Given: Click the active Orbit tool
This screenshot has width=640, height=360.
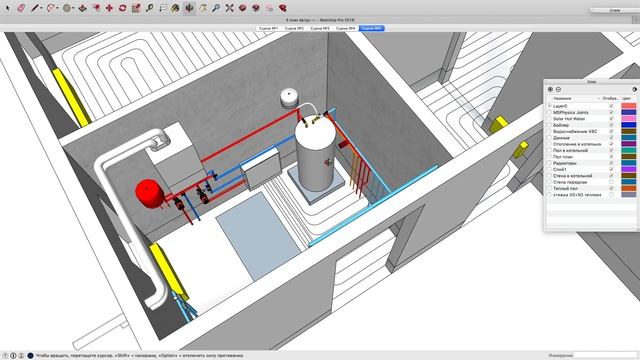Looking at the screenshot, I should pos(189,8).
